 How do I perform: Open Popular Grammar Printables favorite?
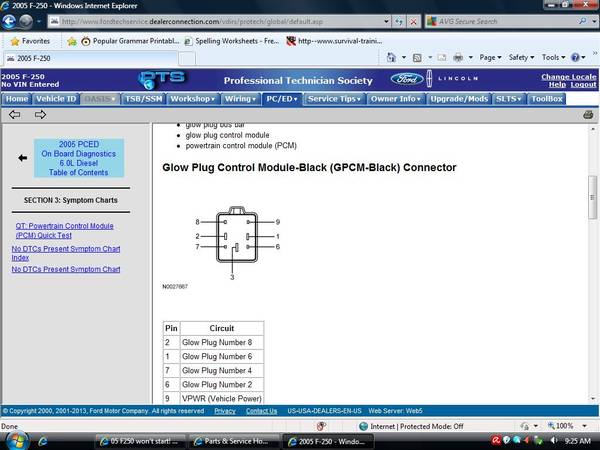[130, 41]
